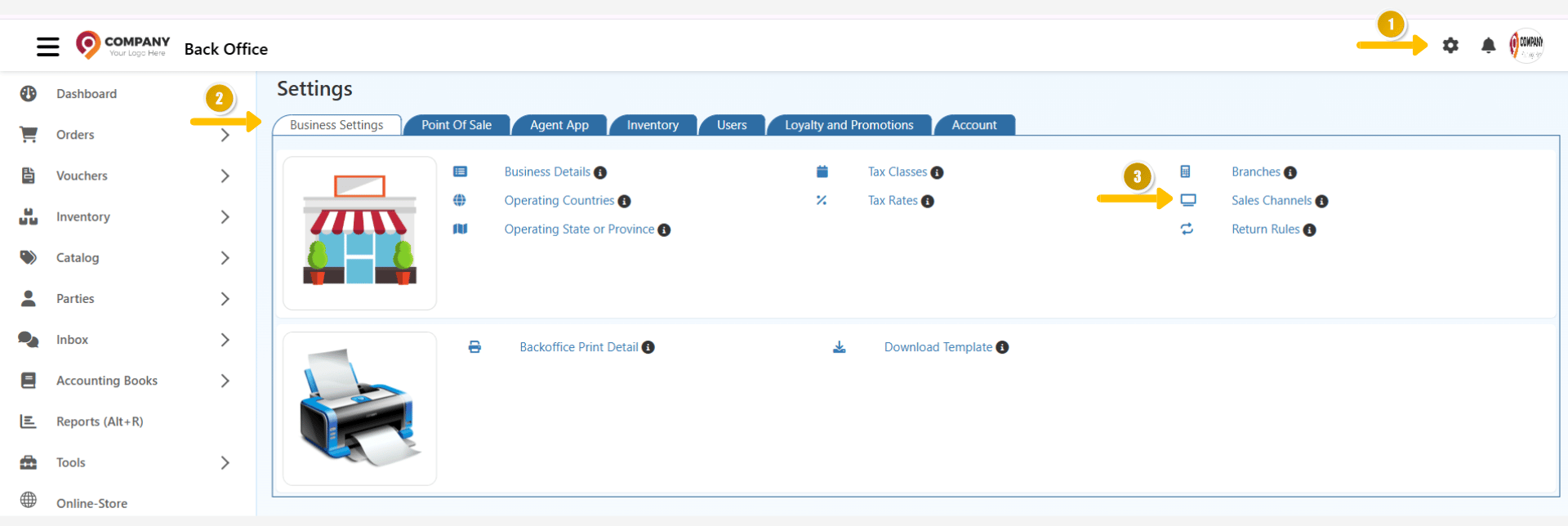Expand the Inventory submenu chevron
Screen dimensions: 1568x526
click(225, 216)
